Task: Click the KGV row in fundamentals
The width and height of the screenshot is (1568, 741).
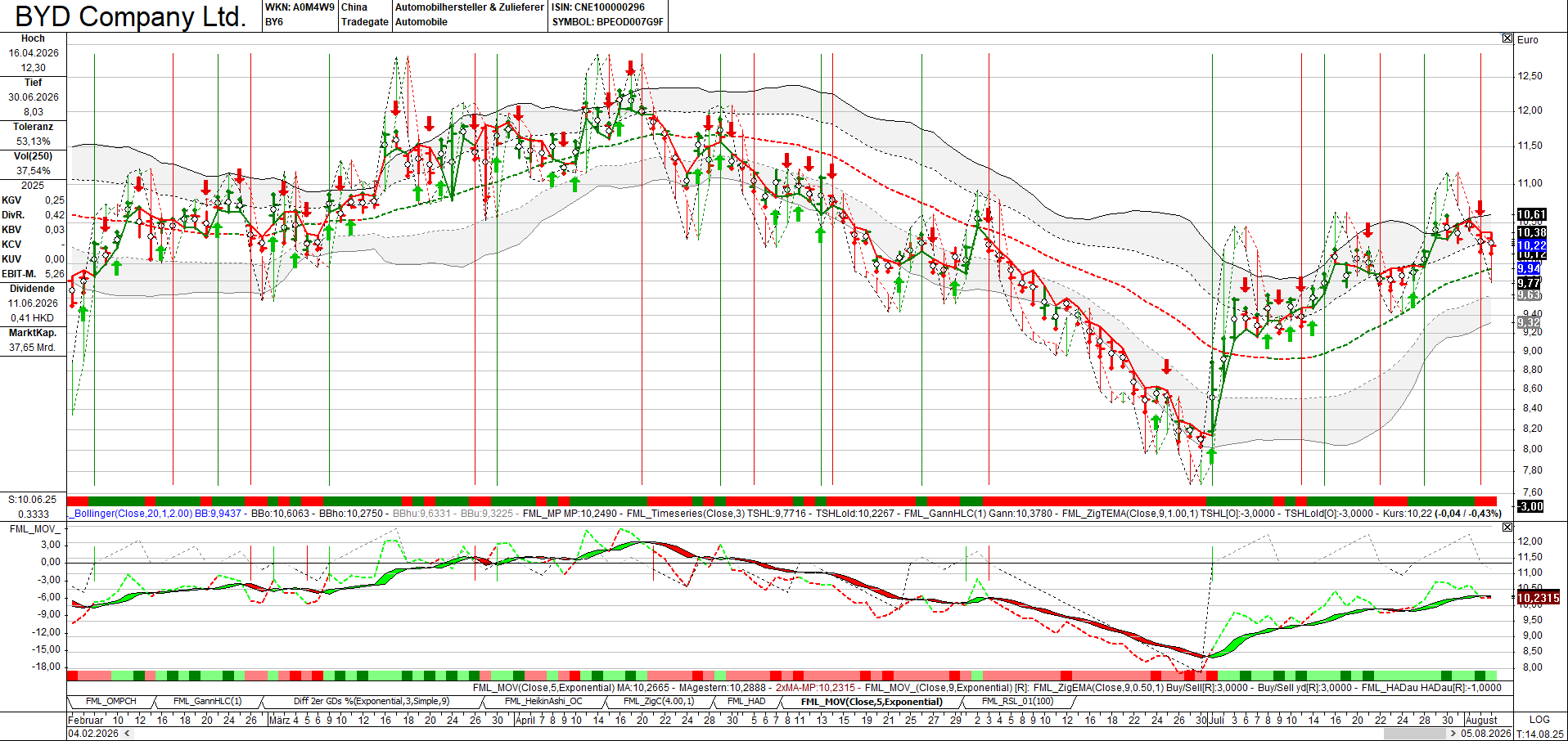Action: pyautogui.click(x=33, y=200)
